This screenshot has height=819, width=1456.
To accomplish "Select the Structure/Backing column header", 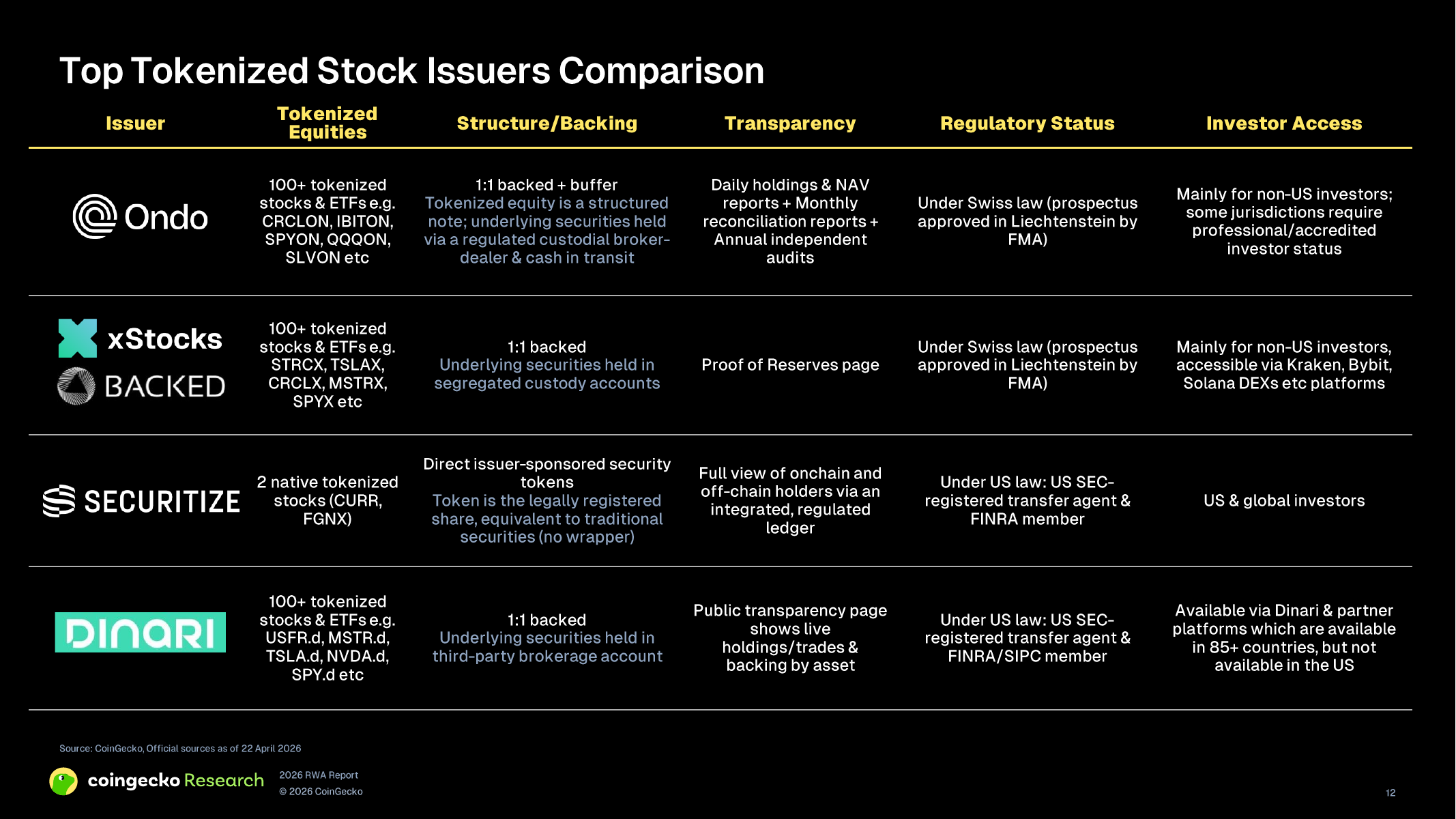I will pos(547,124).
